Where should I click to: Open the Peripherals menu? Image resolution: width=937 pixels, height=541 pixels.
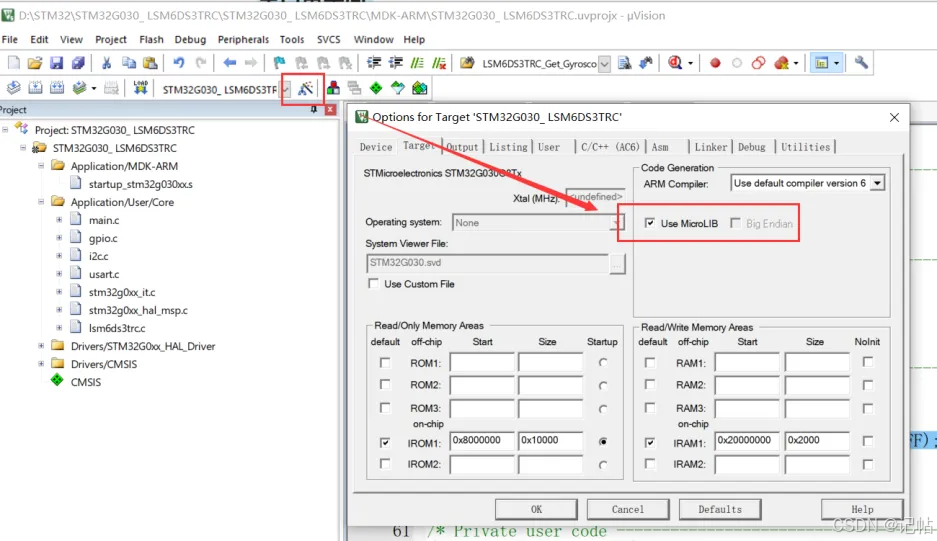click(242, 39)
